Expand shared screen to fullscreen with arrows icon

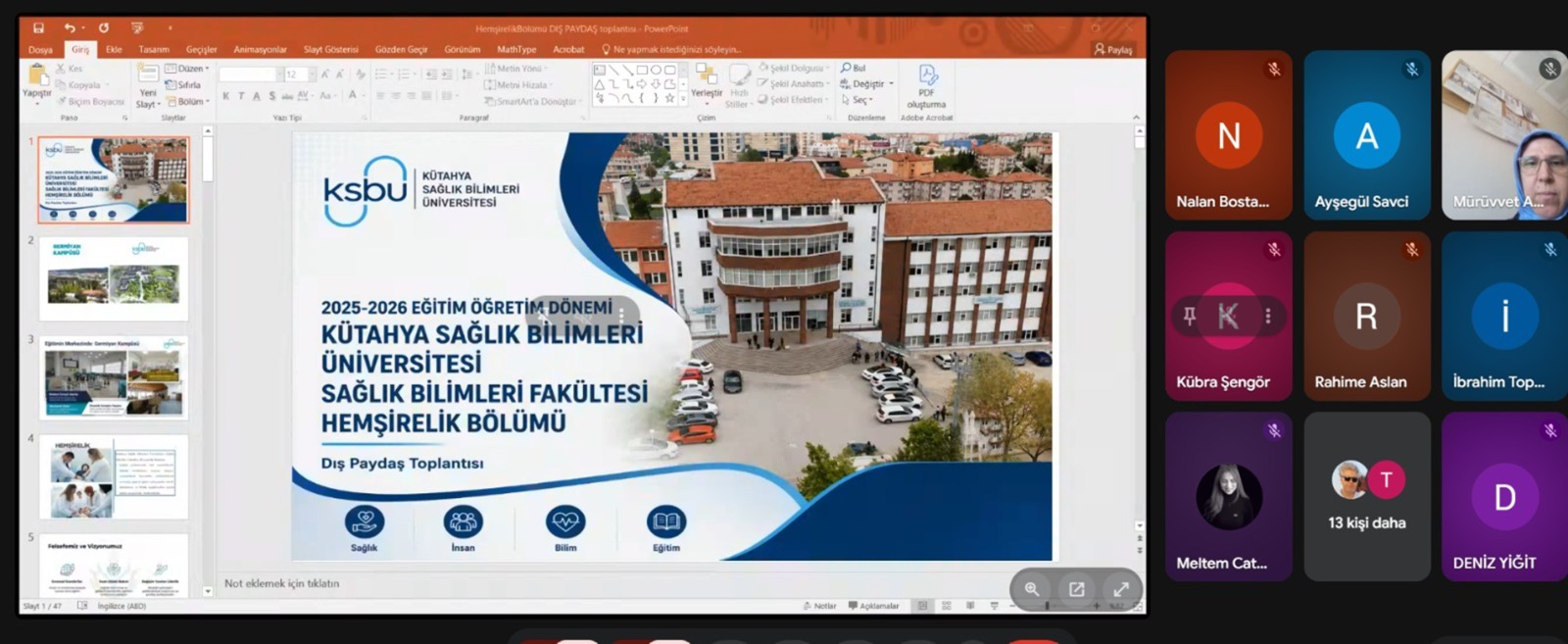pyautogui.click(x=1121, y=589)
